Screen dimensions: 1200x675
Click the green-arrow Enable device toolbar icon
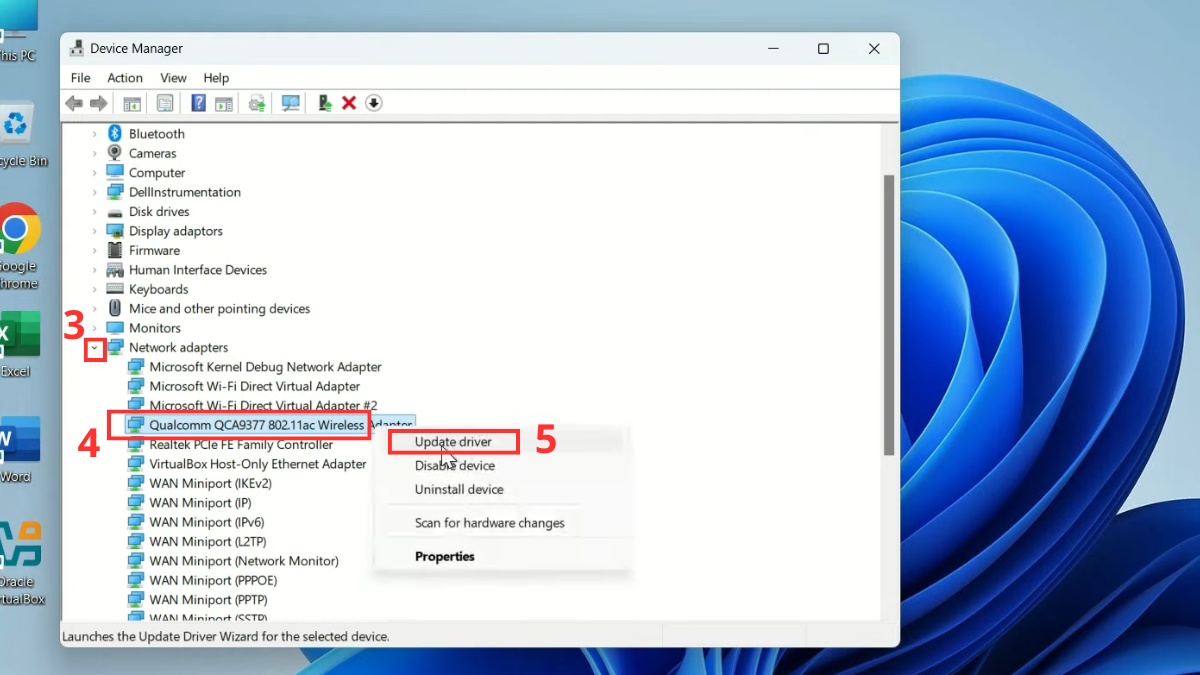[324, 103]
